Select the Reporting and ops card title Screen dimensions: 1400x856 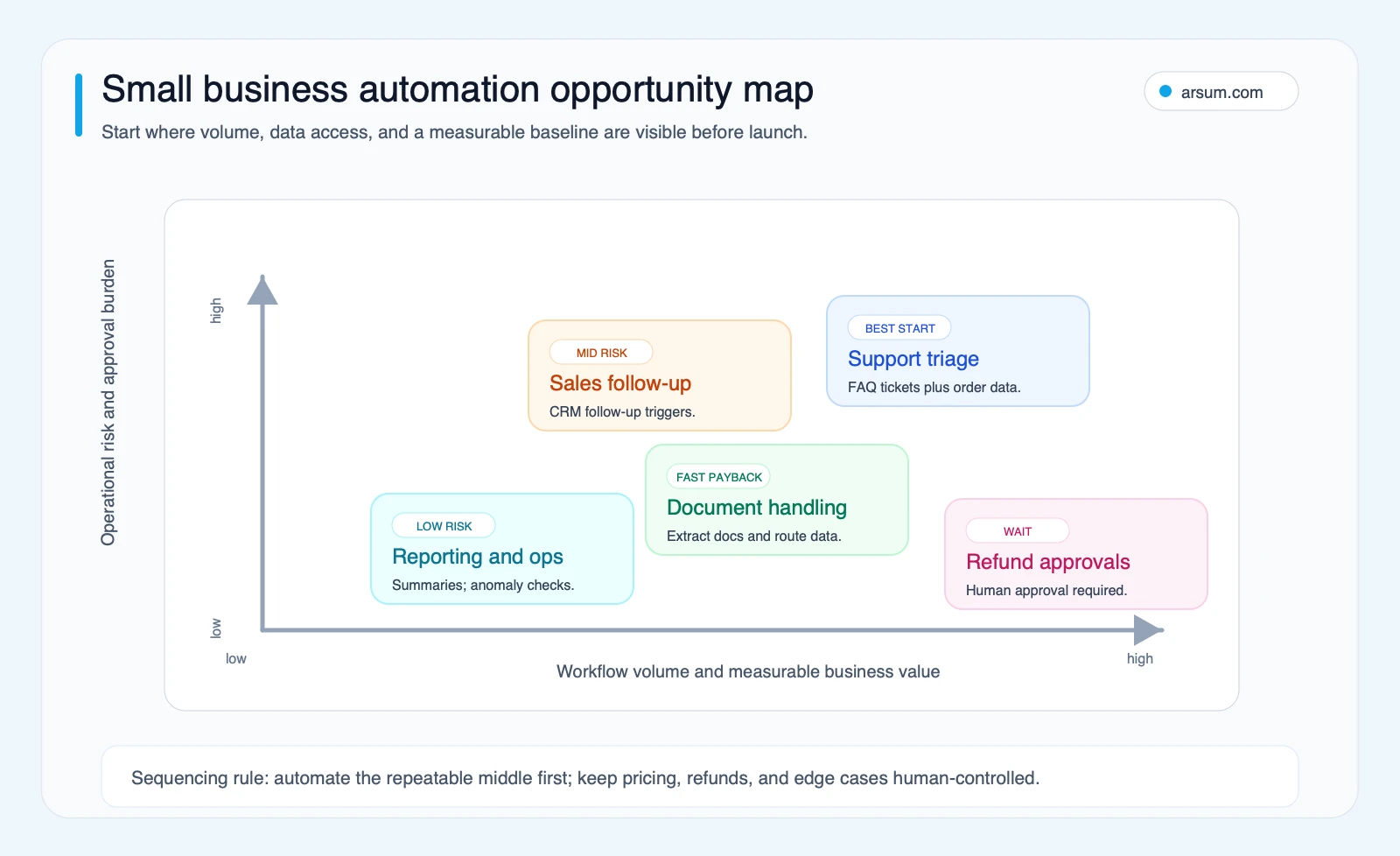[x=478, y=557]
